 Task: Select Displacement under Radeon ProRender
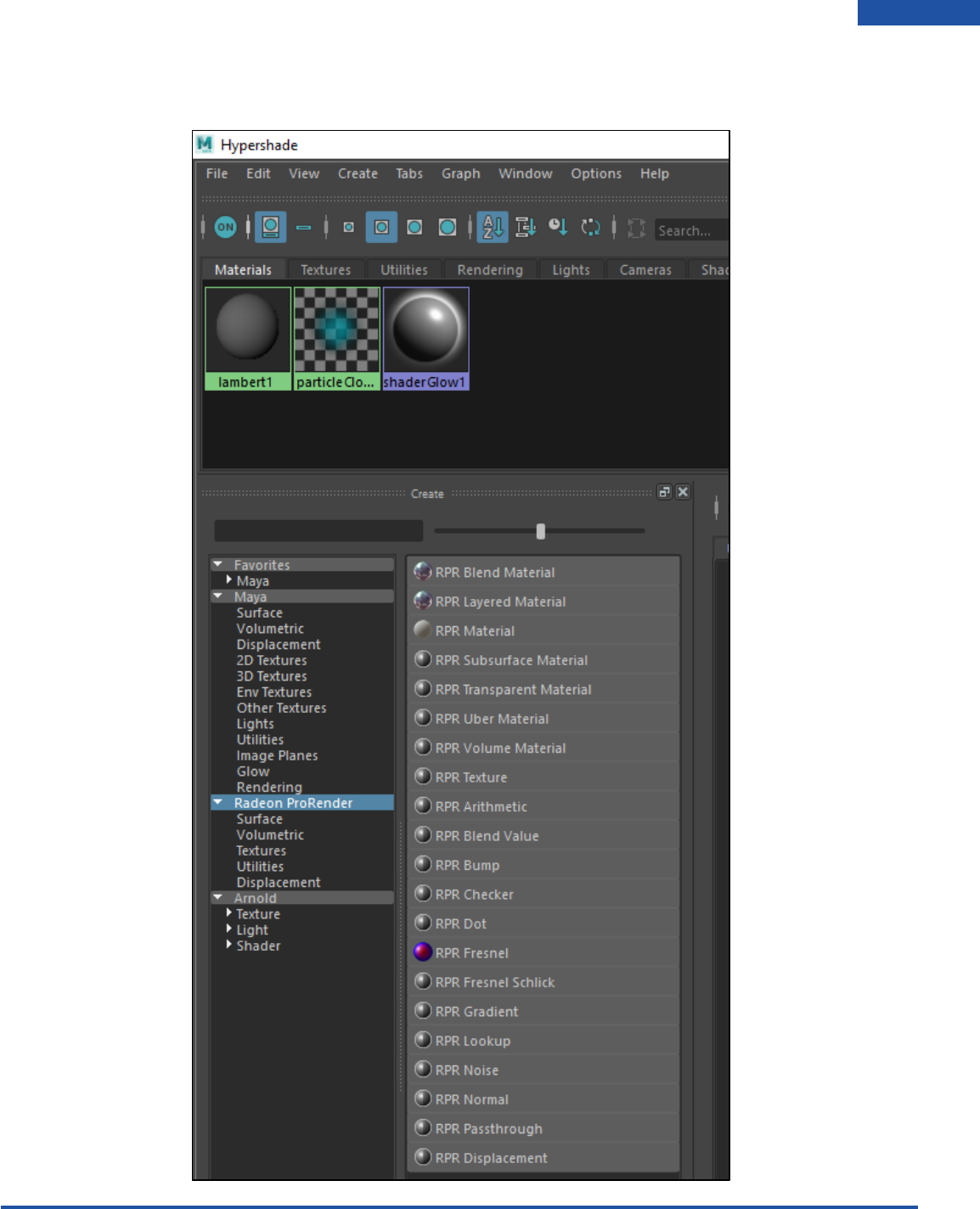coord(279,882)
